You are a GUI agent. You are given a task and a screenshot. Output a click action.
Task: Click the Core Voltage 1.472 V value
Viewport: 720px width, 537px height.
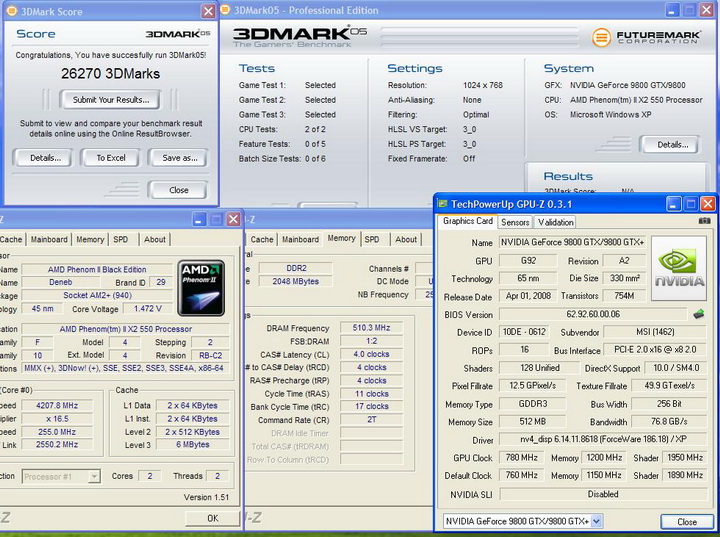coord(147,309)
